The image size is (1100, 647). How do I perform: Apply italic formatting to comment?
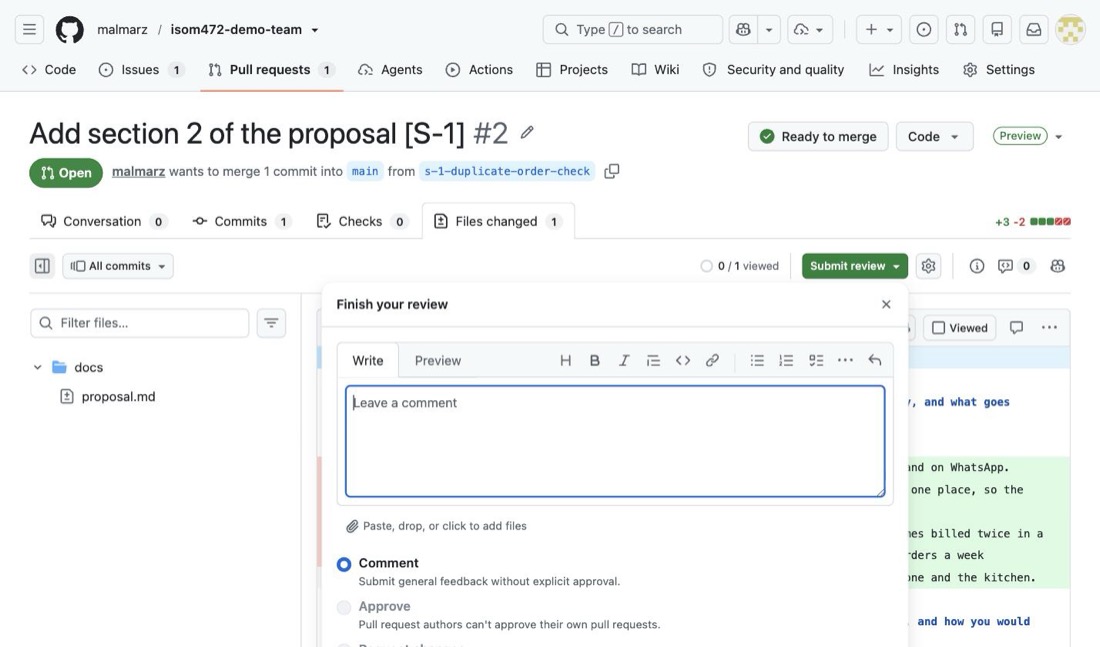(x=624, y=361)
